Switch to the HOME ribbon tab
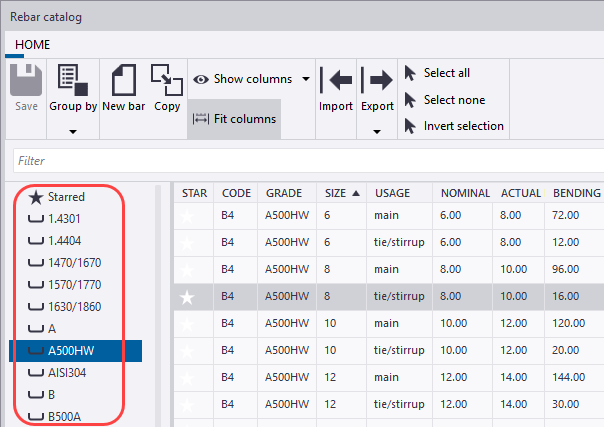This screenshot has width=604, height=427. pos(32,45)
